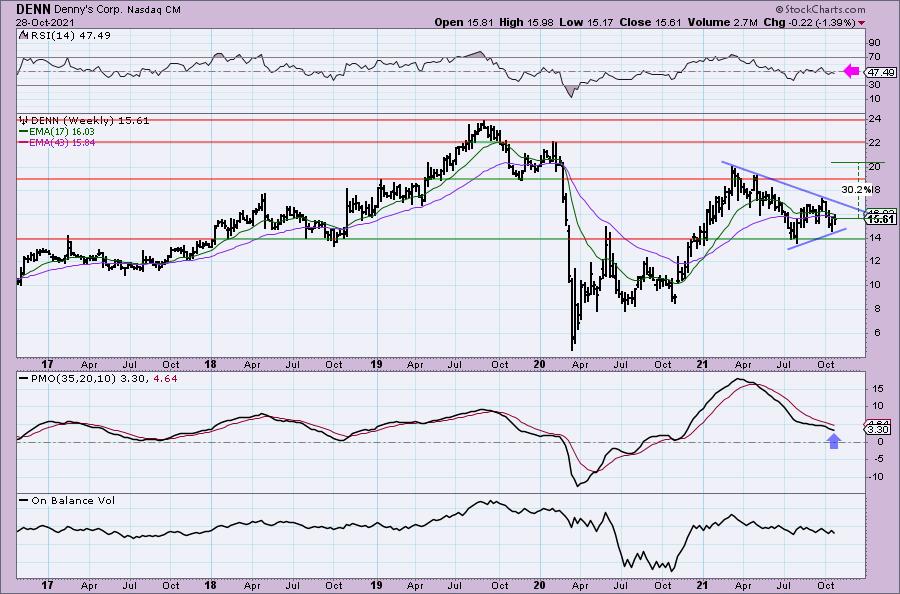Viewport: 900px width, 594px height.
Task: Click the PMO axis label -10
Action: tap(875, 477)
